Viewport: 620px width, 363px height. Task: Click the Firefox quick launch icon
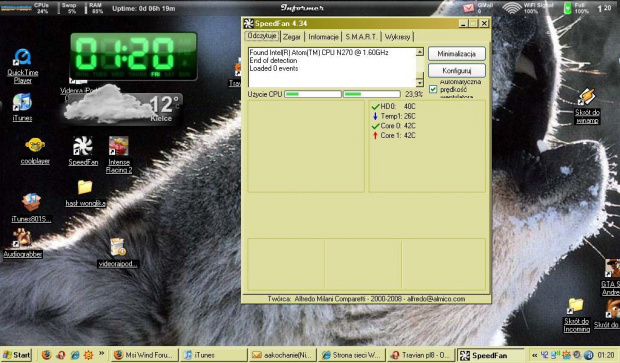pyautogui.click(x=46, y=355)
